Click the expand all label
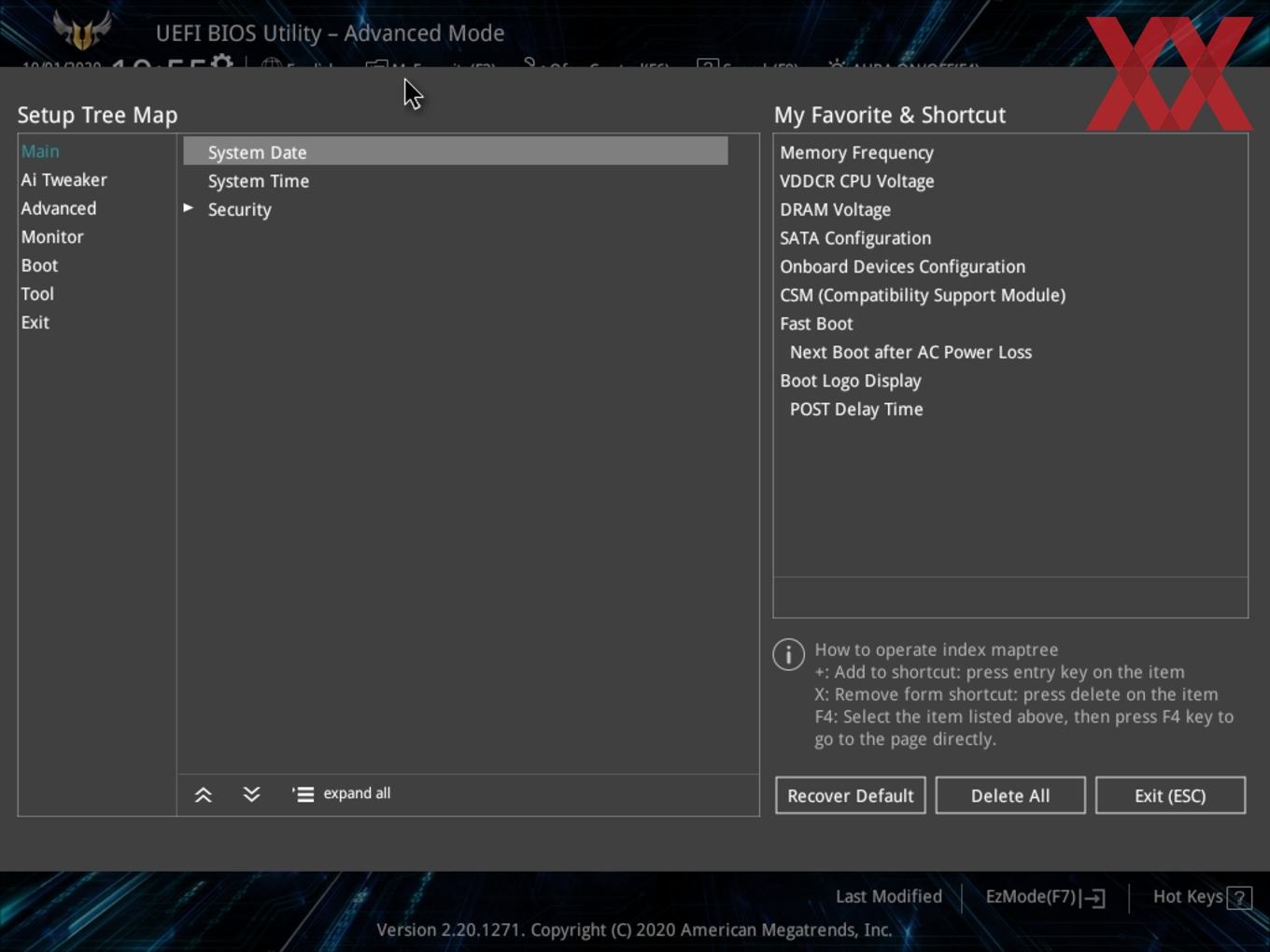 [x=357, y=793]
